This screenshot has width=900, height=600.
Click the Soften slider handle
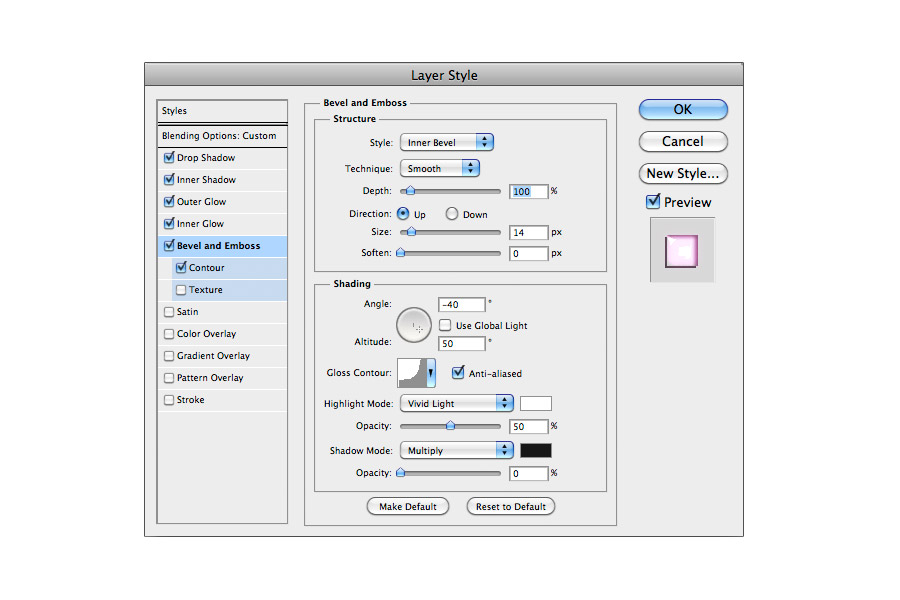tap(401, 253)
